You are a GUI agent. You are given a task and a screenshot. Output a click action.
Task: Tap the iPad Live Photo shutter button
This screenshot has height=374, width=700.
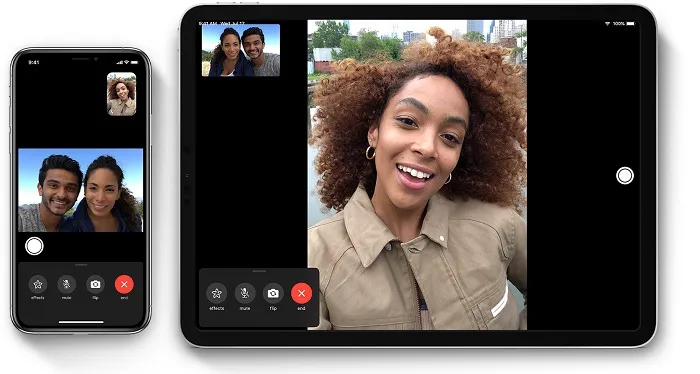625,176
